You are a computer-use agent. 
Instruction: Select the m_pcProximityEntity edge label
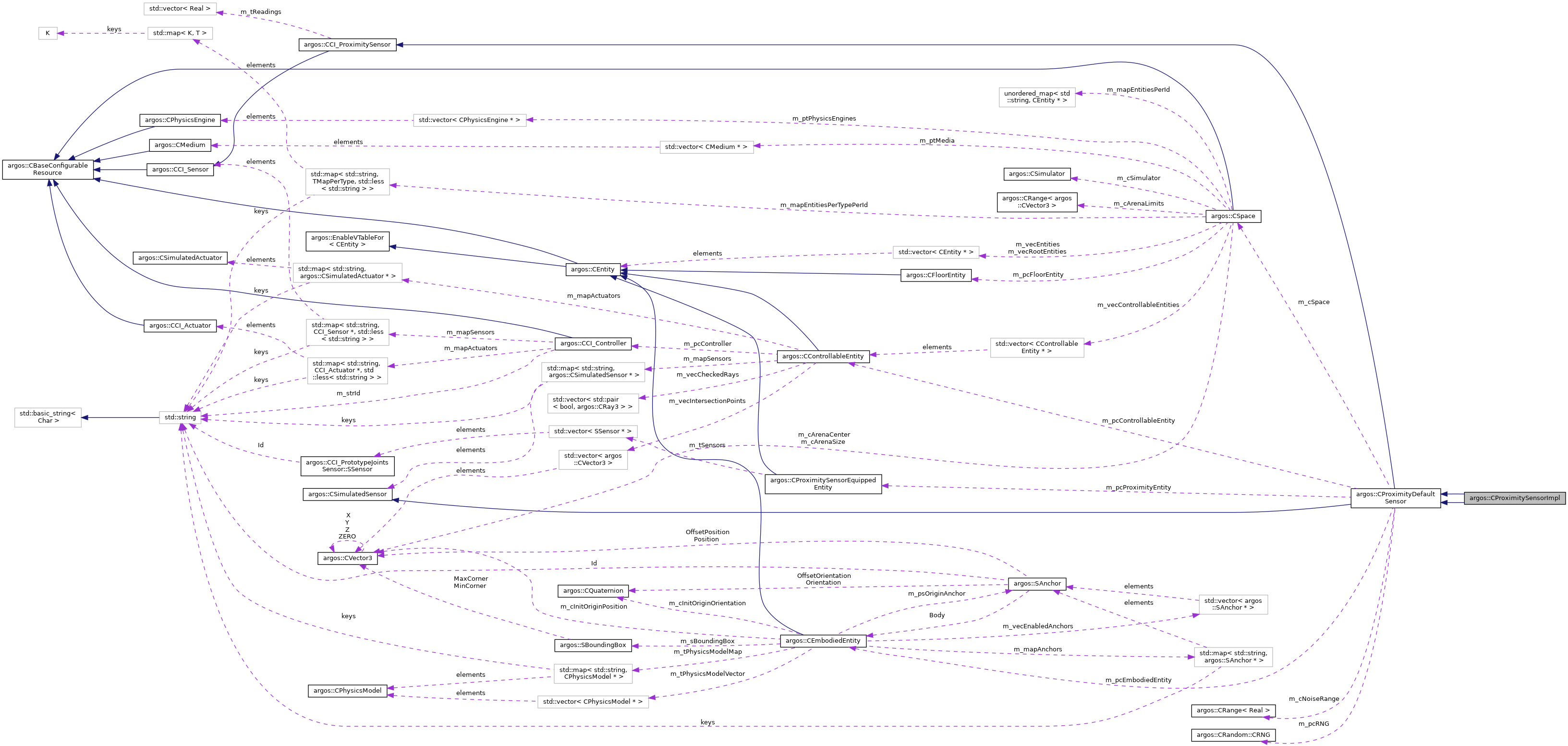(1138, 488)
